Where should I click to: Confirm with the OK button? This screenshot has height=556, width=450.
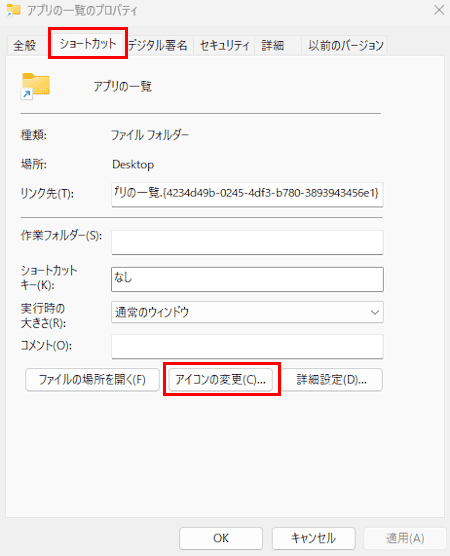221,538
